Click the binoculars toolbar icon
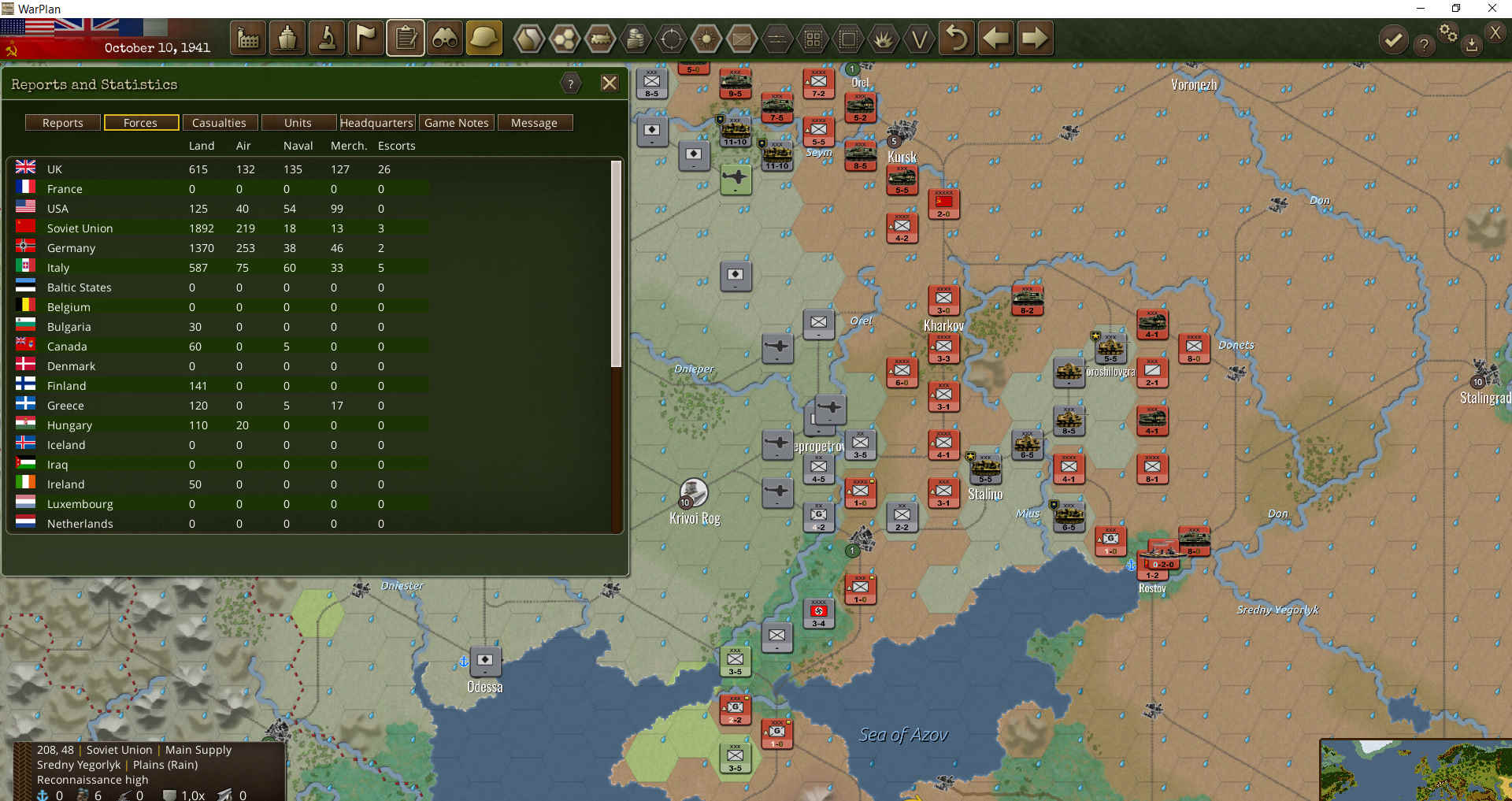 [445, 38]
